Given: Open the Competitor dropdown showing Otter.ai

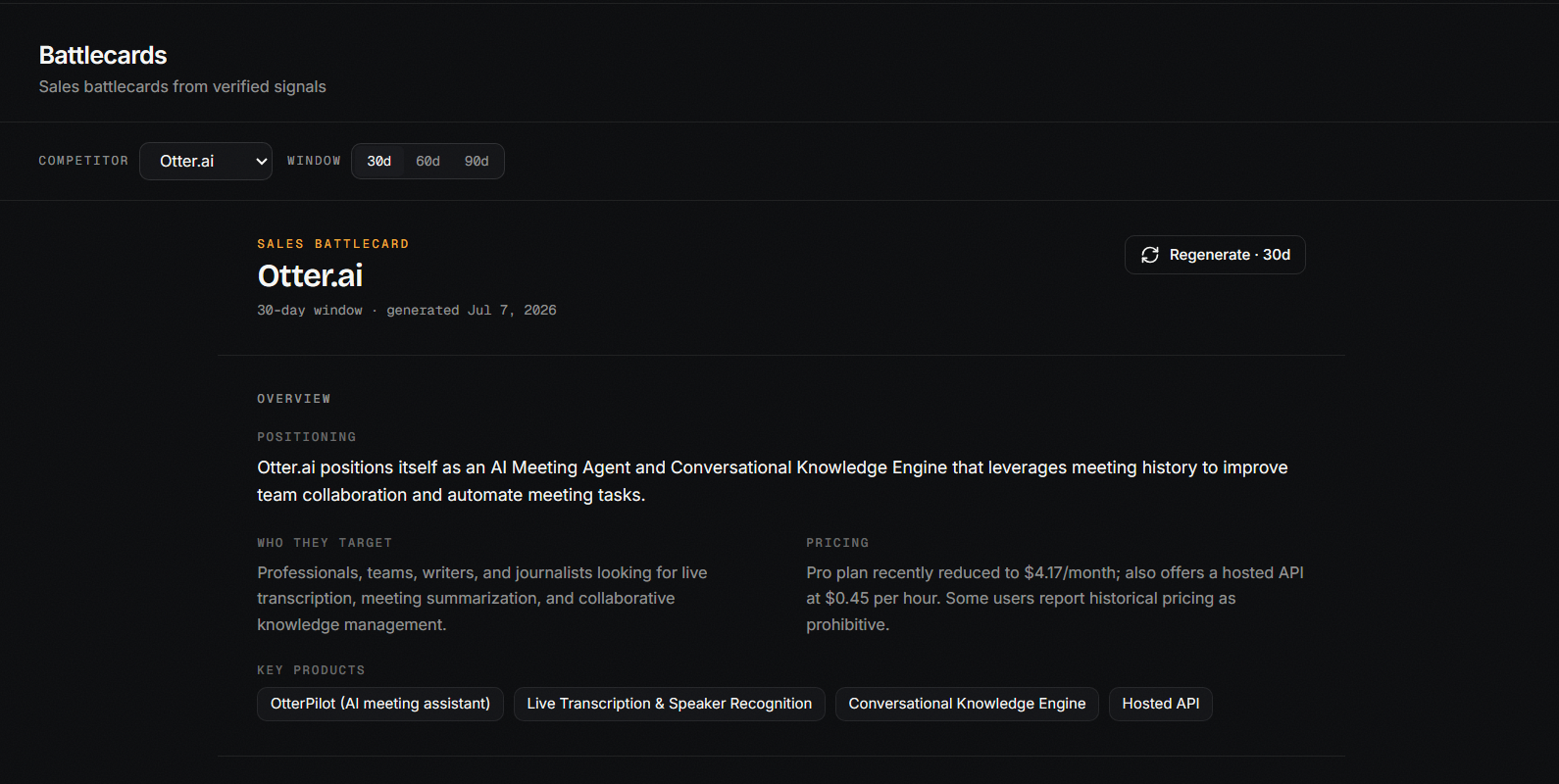Looking at the screenshot, I should [206, 161].
